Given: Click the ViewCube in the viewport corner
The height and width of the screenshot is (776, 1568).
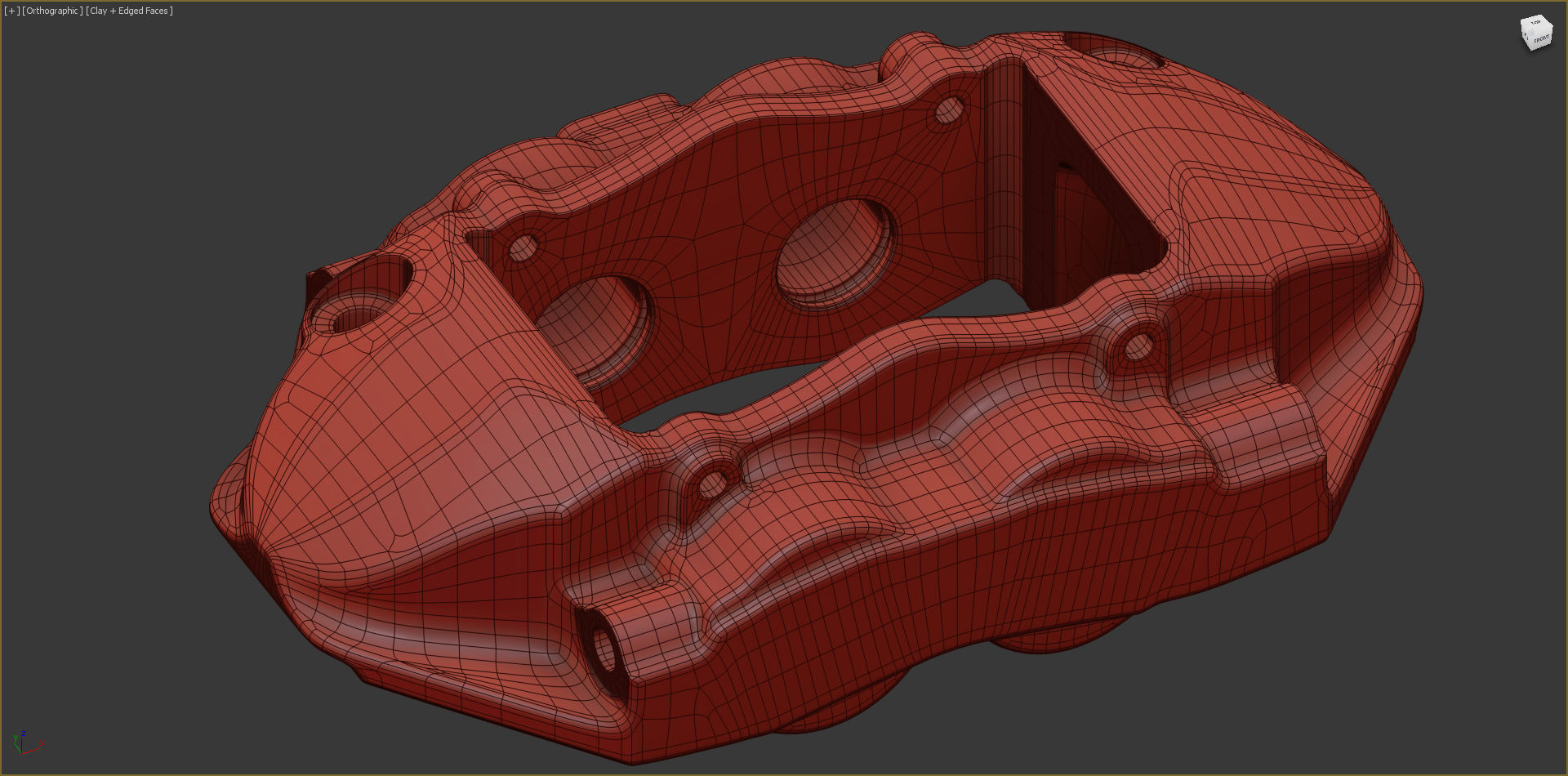Looking at the screenshot, I should click(1536, 33).
